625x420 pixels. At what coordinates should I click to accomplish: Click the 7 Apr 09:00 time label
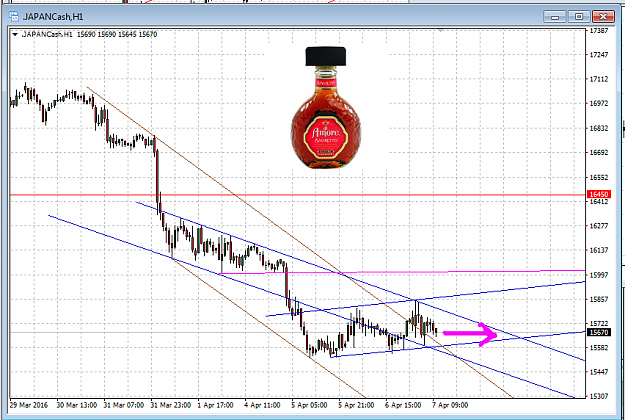tap(450, 405)
